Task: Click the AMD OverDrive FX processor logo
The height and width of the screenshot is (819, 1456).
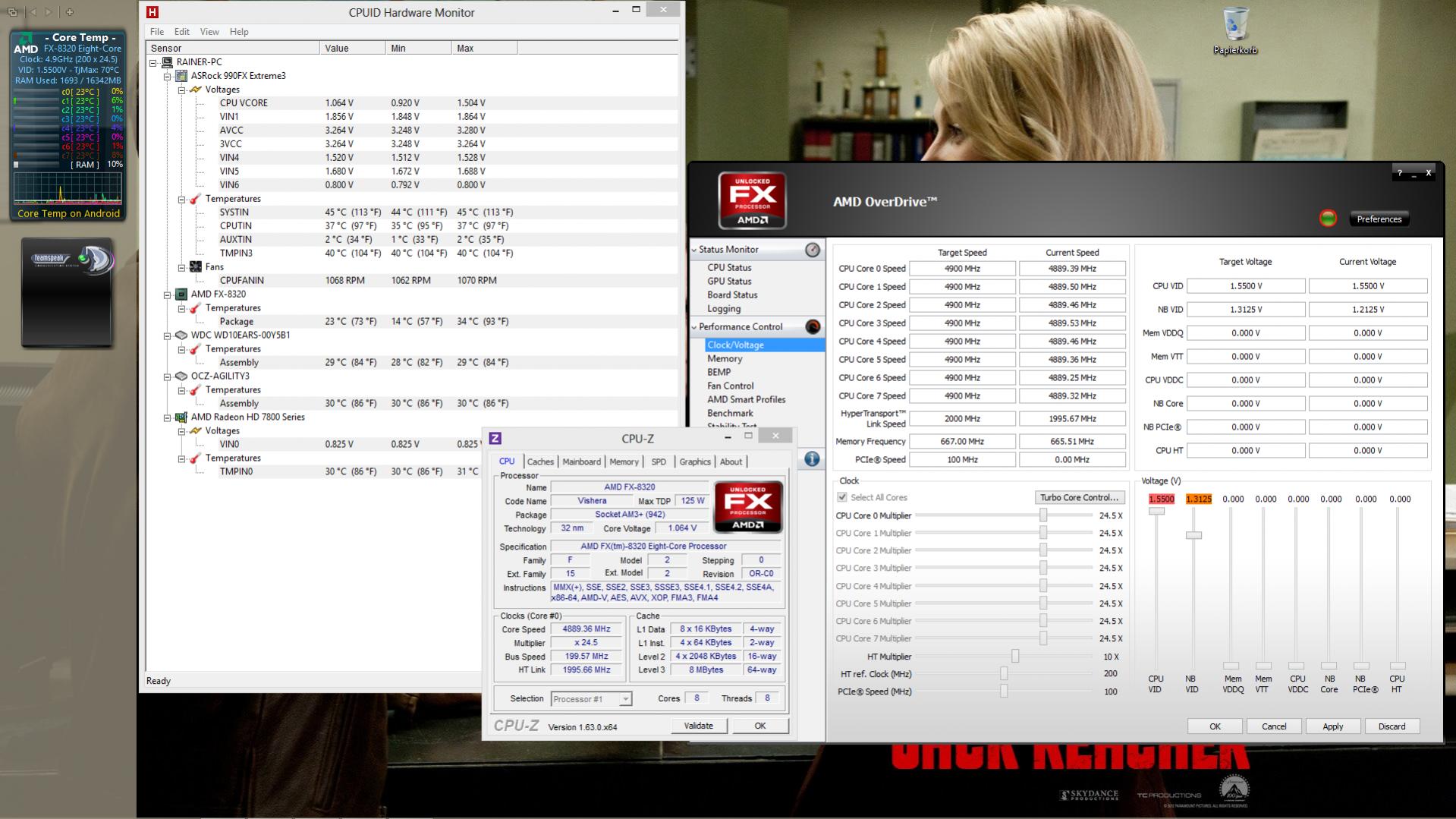Action: tap(752, 200)
